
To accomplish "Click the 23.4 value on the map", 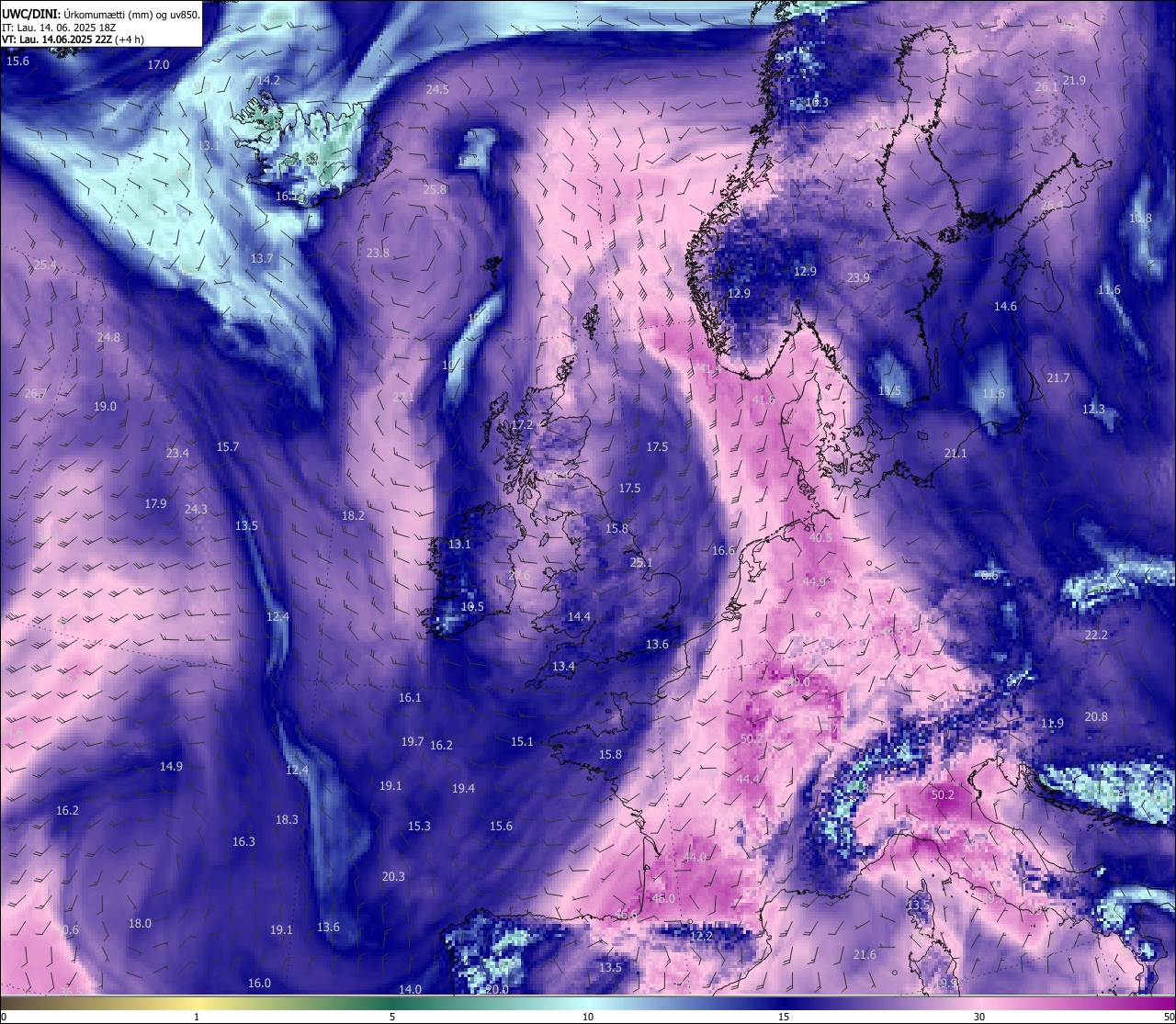I will [177, 454].
